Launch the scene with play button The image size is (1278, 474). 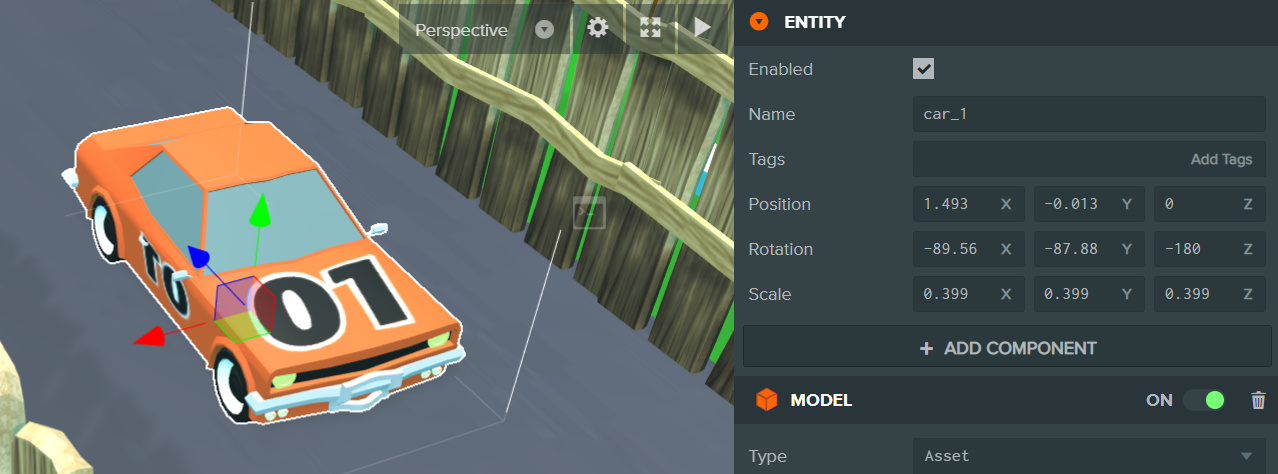click(702, 29)
